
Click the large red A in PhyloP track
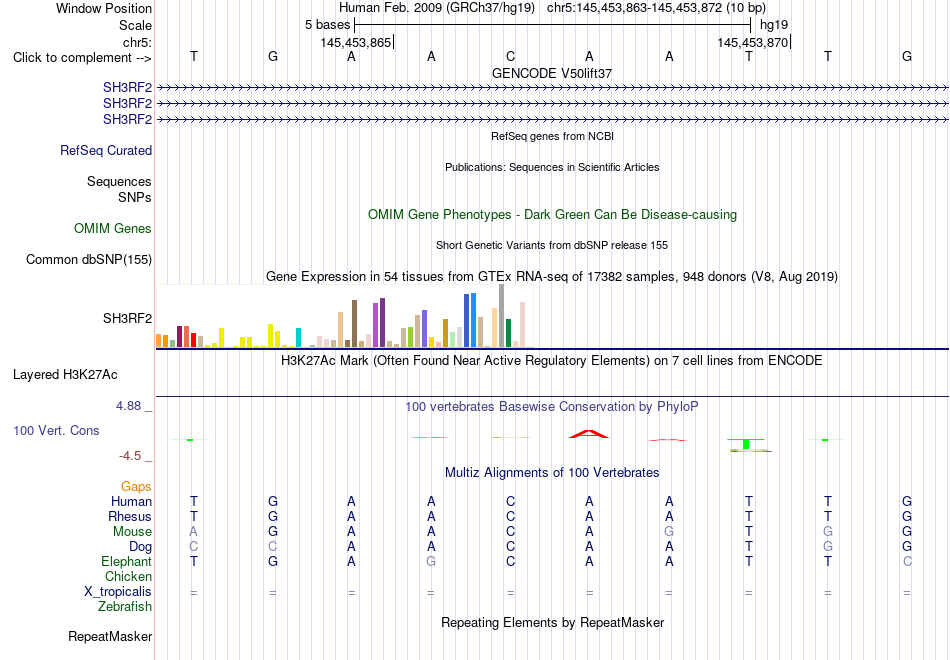[589, 433]
